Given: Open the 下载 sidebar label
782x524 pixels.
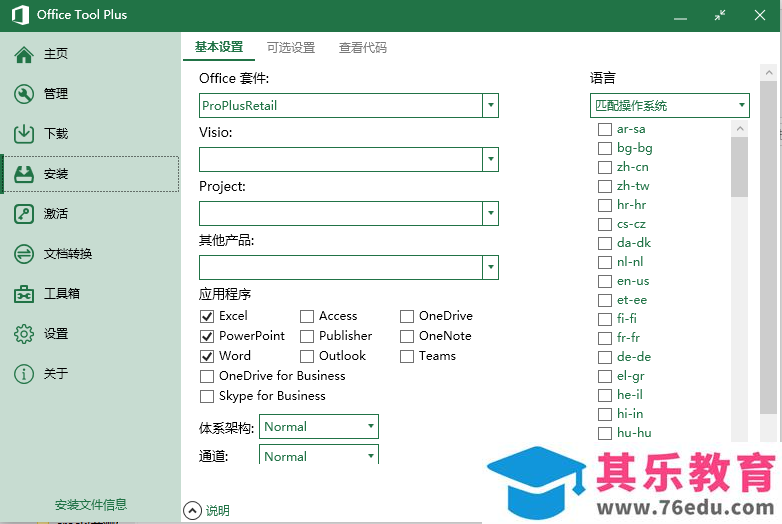Looking at the screenshot, I should pyautogui.click(x=56, y=134).
